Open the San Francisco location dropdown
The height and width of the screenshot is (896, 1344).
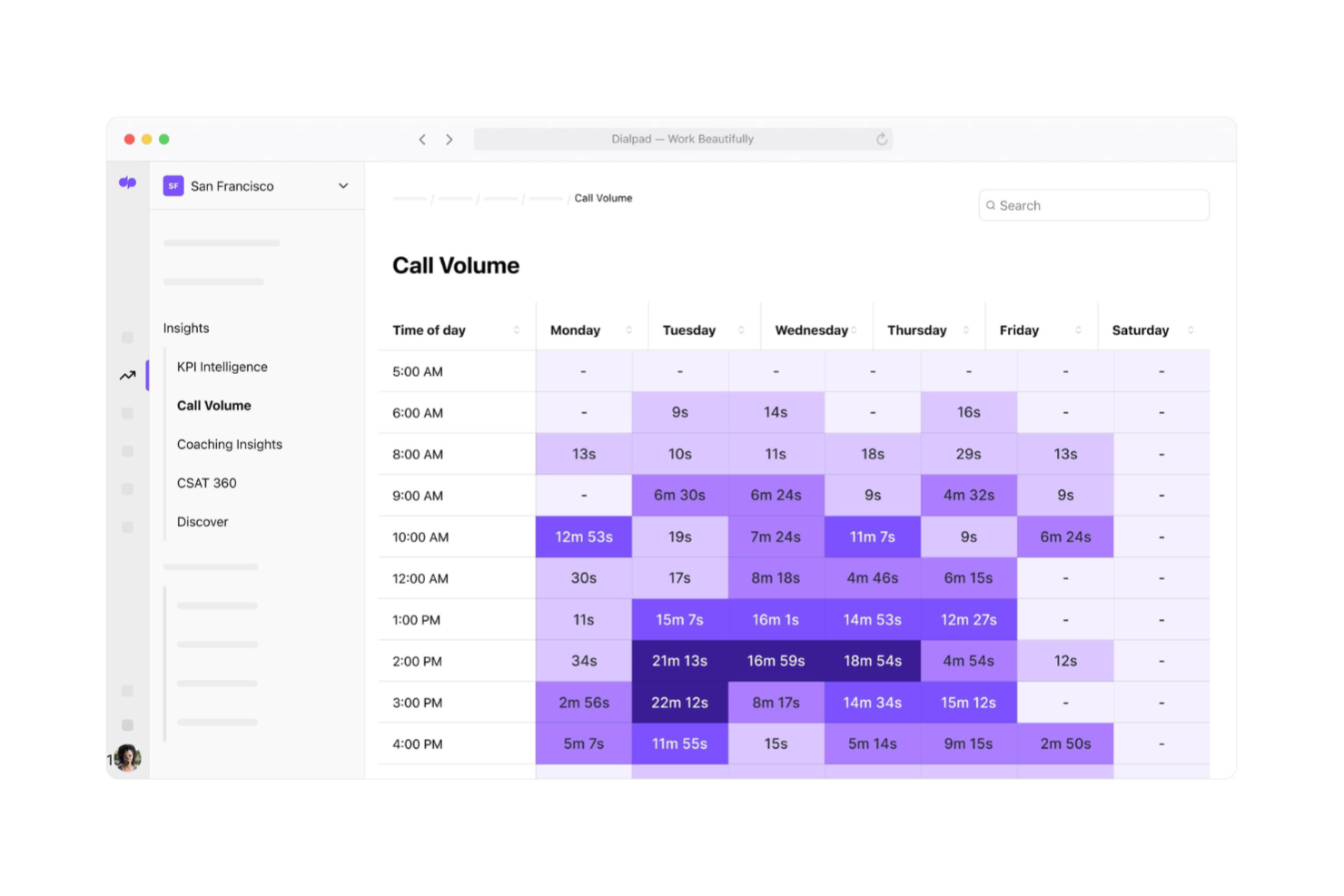(343, 185)
